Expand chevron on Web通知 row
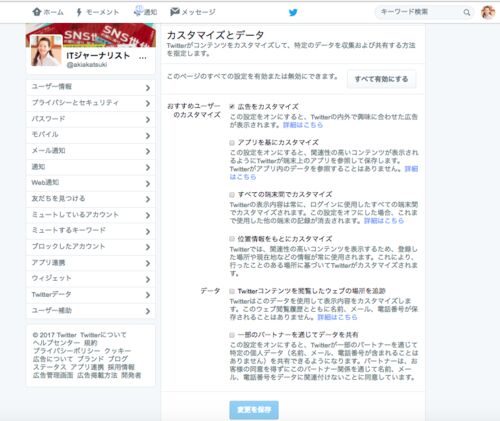Image resolution: width=500 pixels, height=421 pixels. [x=148, y=183]
